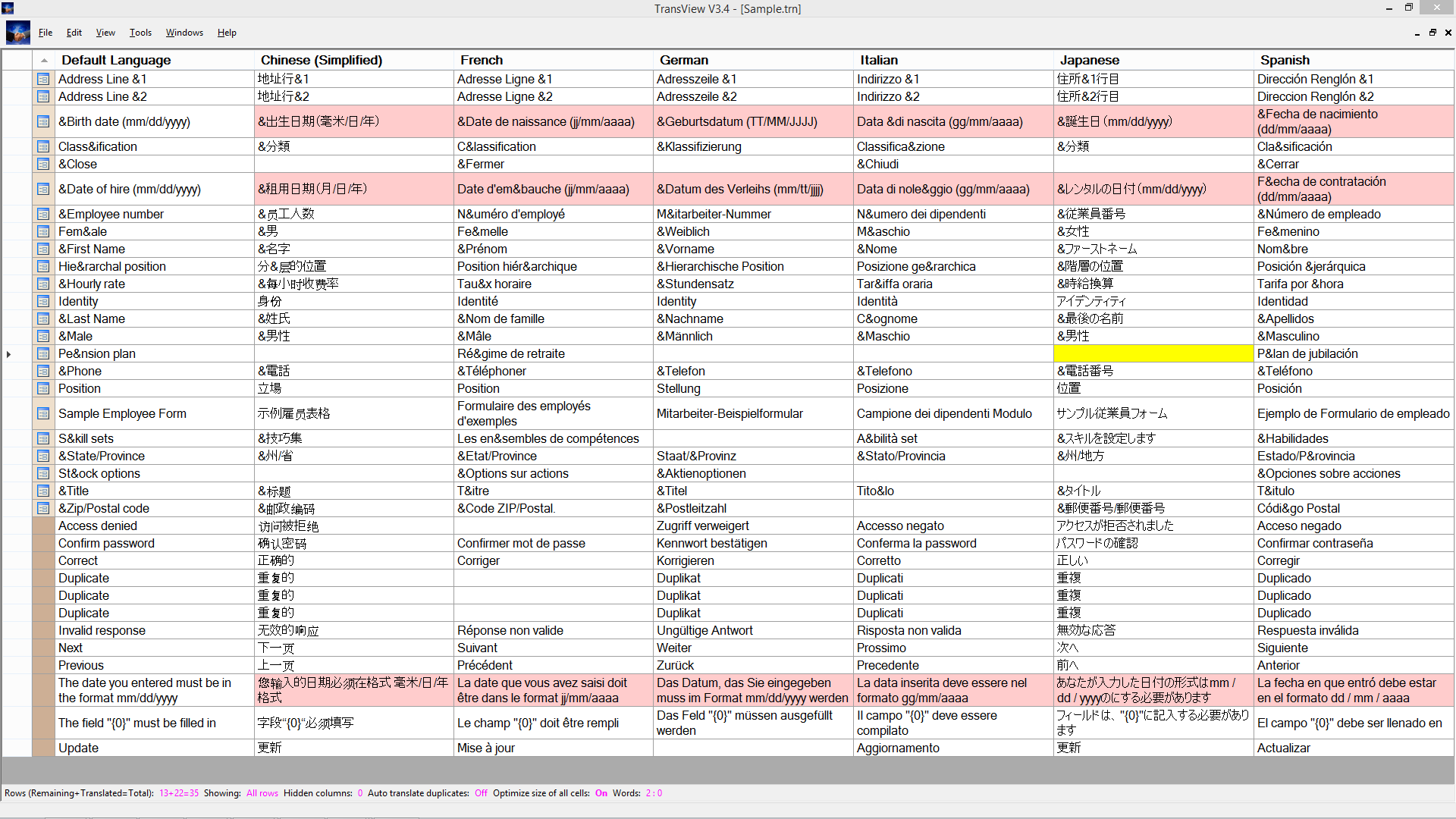Open the Tools menu
1456x819 pixels.
pyautogui.click(x=140, y=33)
